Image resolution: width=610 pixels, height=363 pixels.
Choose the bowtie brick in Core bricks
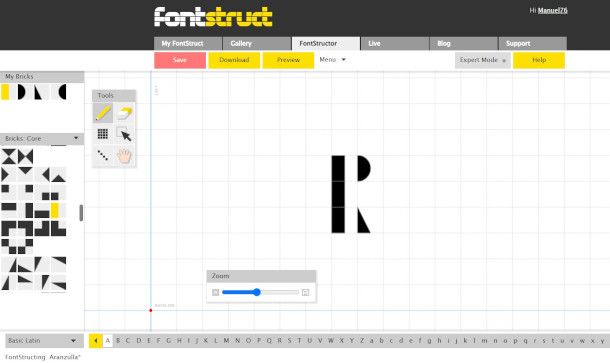point(25,156)
